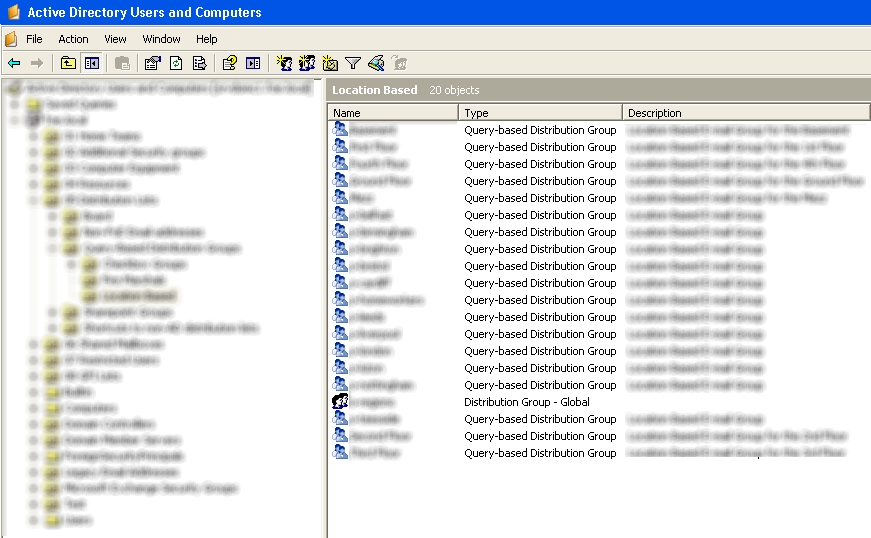Toggle Show/Hide Console Tree button
The height and width of the screenshot is (538, 871).
point(92,63)
